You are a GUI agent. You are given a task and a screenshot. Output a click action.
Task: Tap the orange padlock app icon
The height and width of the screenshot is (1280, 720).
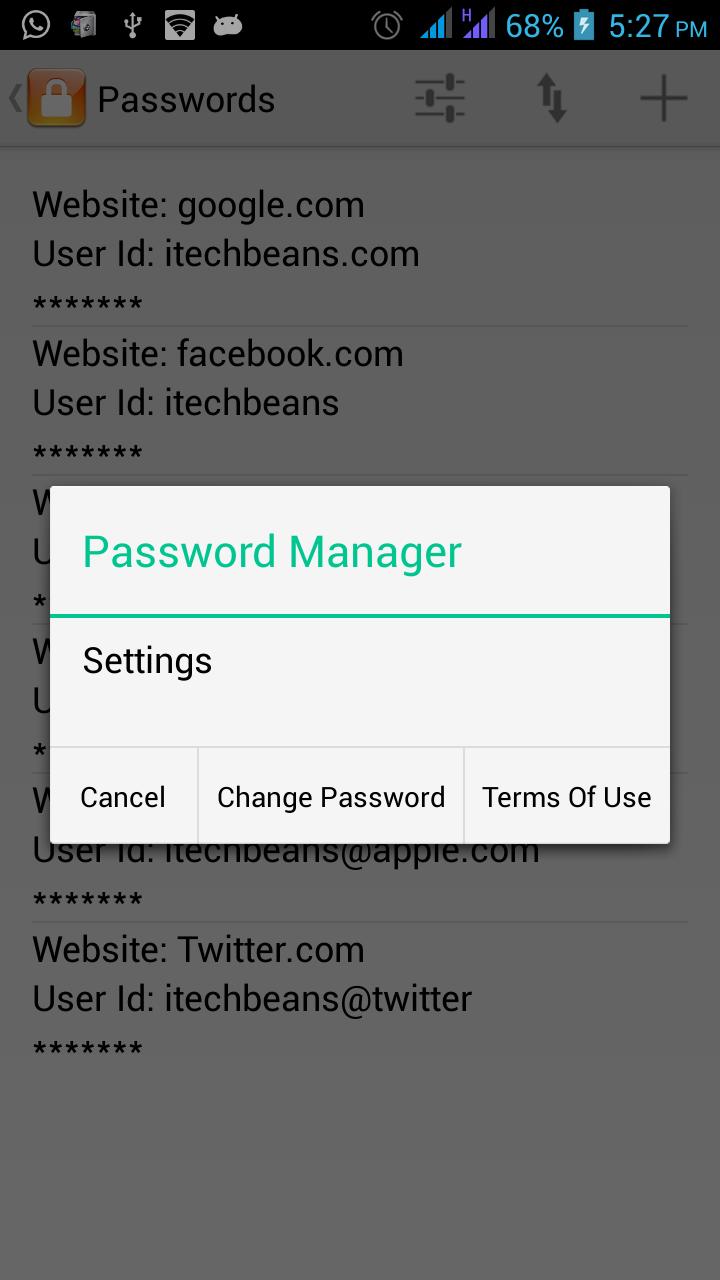(56, 98)
